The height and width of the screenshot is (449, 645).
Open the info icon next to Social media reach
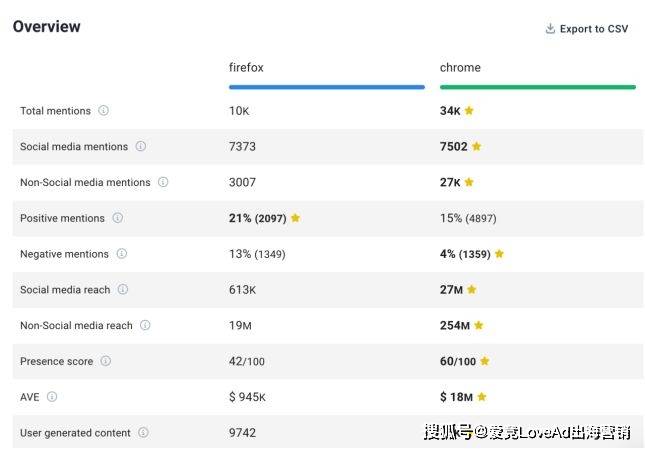tap(123, 289)
